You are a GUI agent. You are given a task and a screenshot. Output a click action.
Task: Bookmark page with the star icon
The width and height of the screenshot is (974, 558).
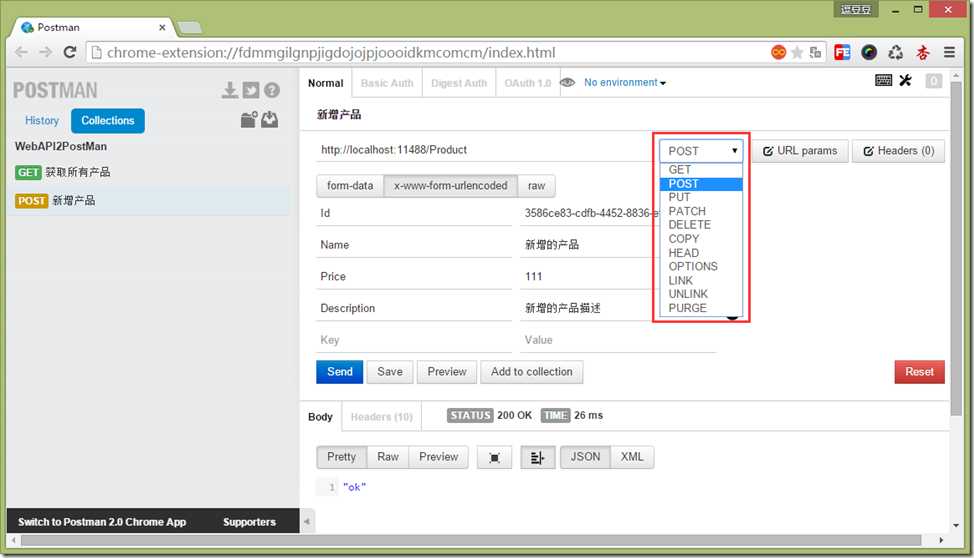point(797,53)
